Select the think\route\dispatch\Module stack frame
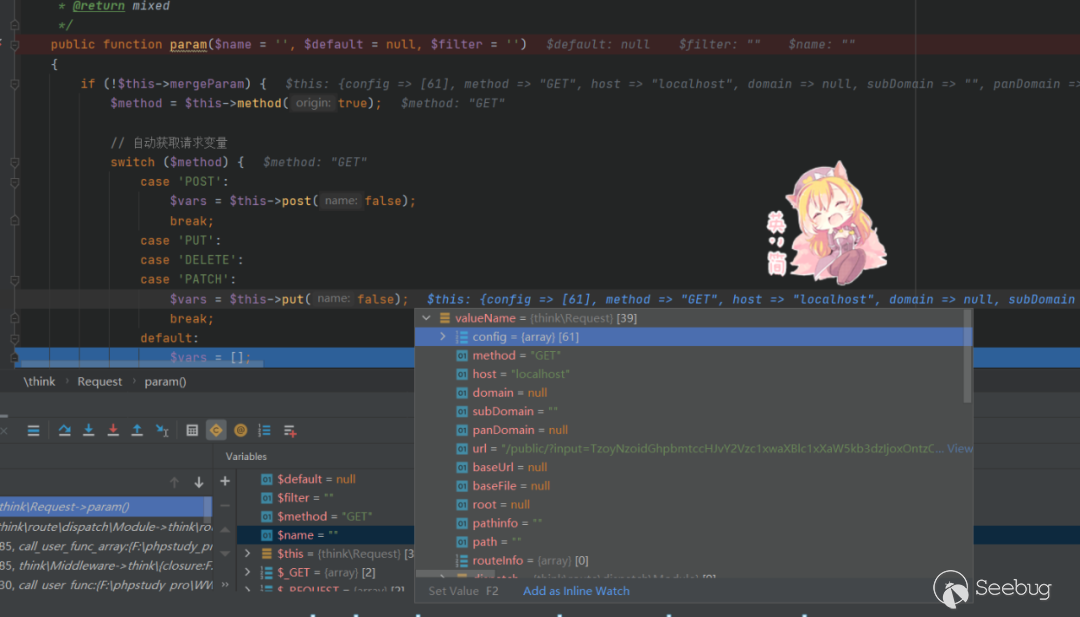This screenshot has width=1080, height=617. (x=105, y=527)
